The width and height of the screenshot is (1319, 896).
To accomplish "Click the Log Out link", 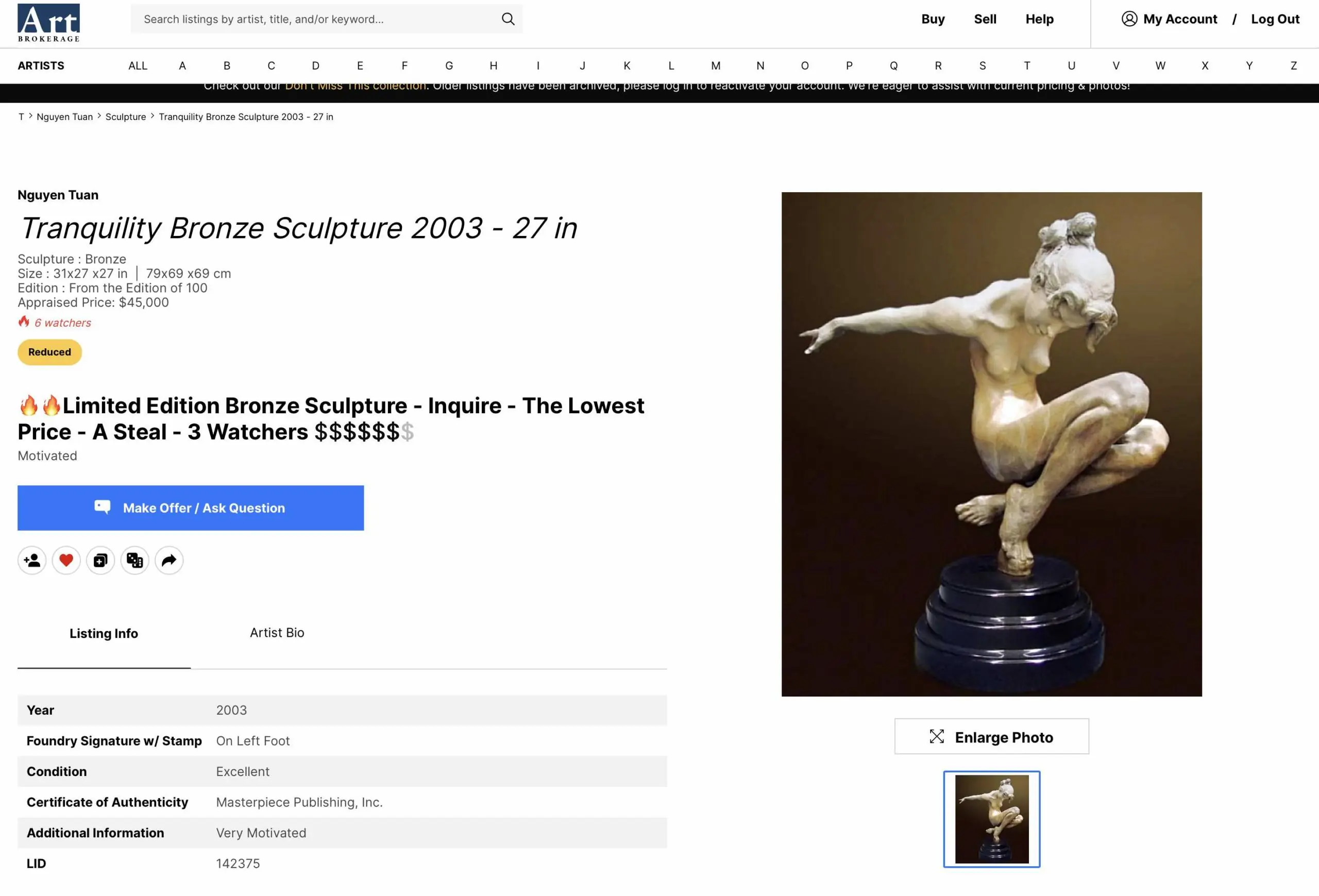I will pos(1275,19).
